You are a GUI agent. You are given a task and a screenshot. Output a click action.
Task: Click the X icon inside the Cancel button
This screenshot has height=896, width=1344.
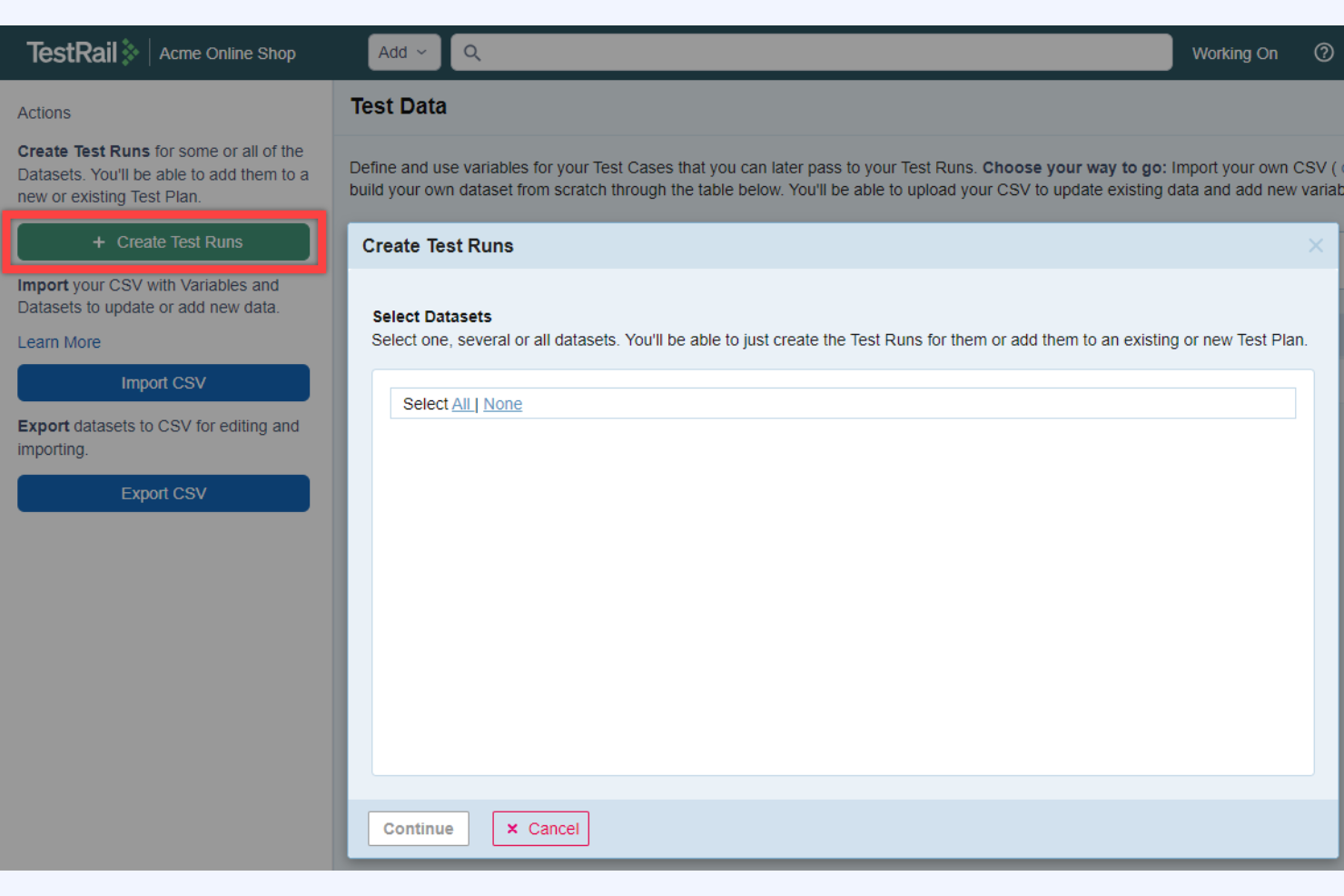[514, 828]
